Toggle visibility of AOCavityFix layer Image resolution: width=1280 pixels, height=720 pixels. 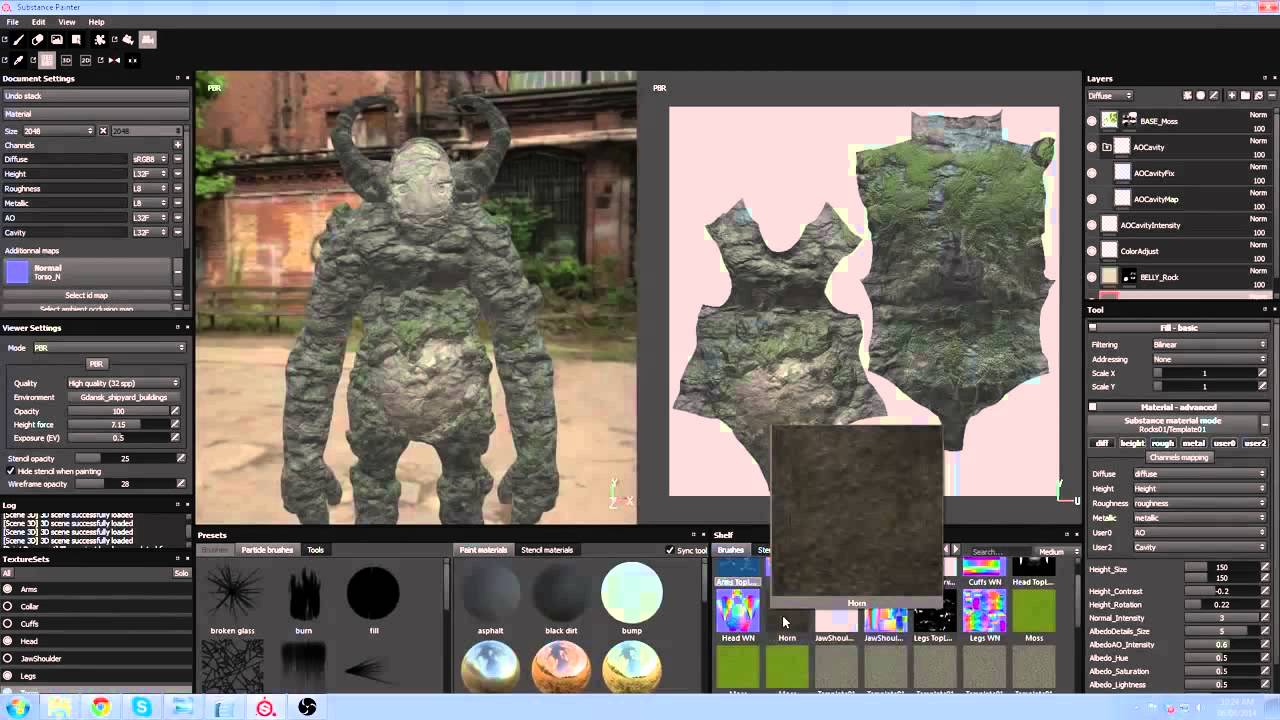coord(1091,173)
